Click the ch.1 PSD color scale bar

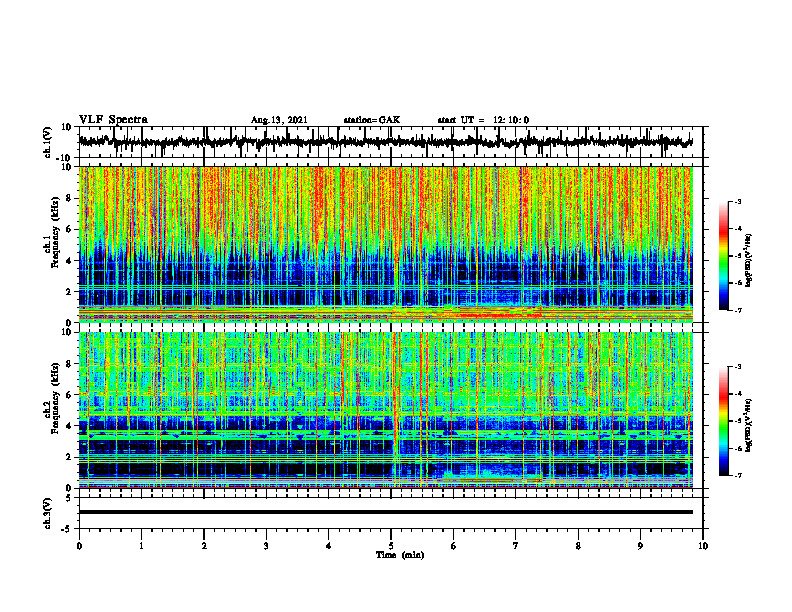(x=723, y=256)
